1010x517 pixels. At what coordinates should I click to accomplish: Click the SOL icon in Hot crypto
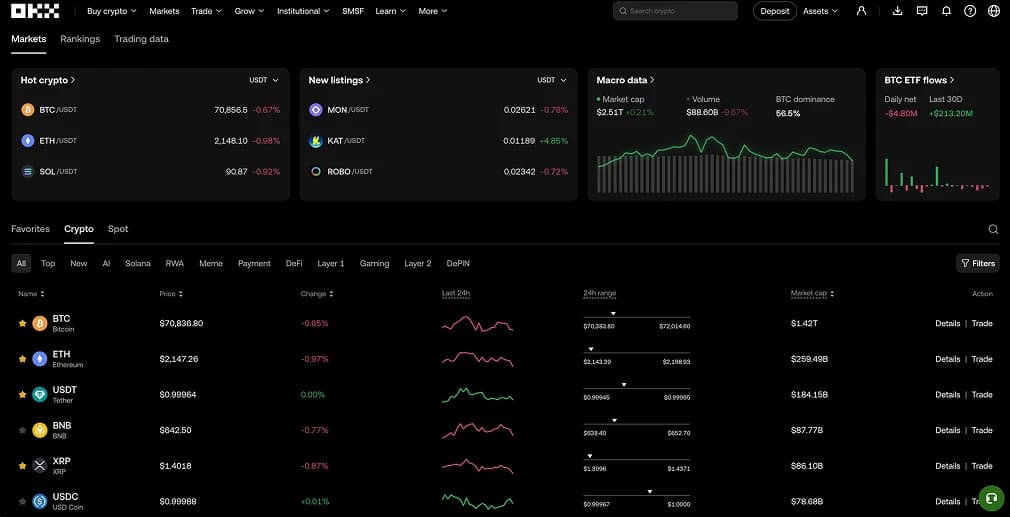point(28,171)
